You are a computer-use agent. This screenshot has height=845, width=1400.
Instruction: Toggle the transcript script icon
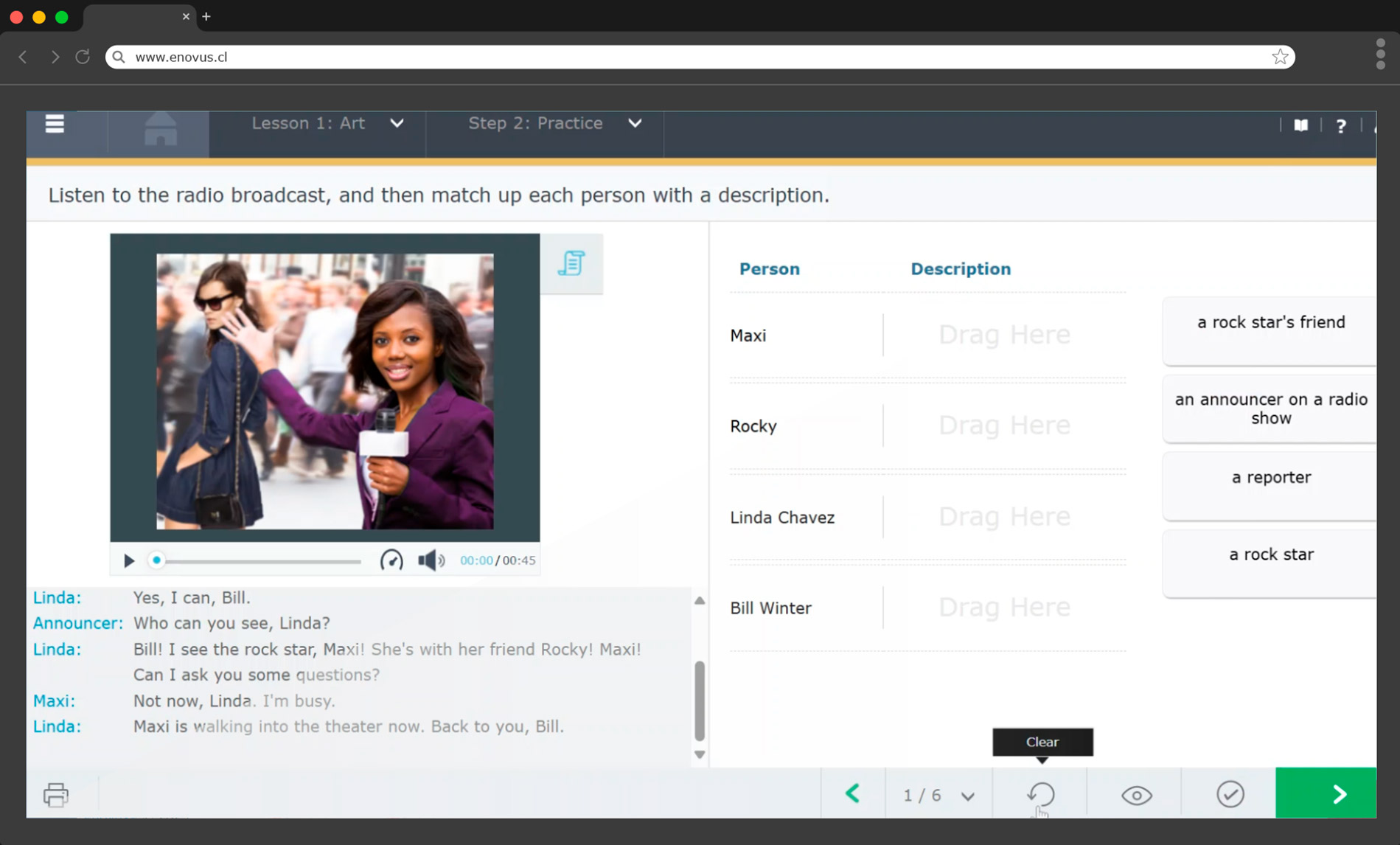(571, 263)
